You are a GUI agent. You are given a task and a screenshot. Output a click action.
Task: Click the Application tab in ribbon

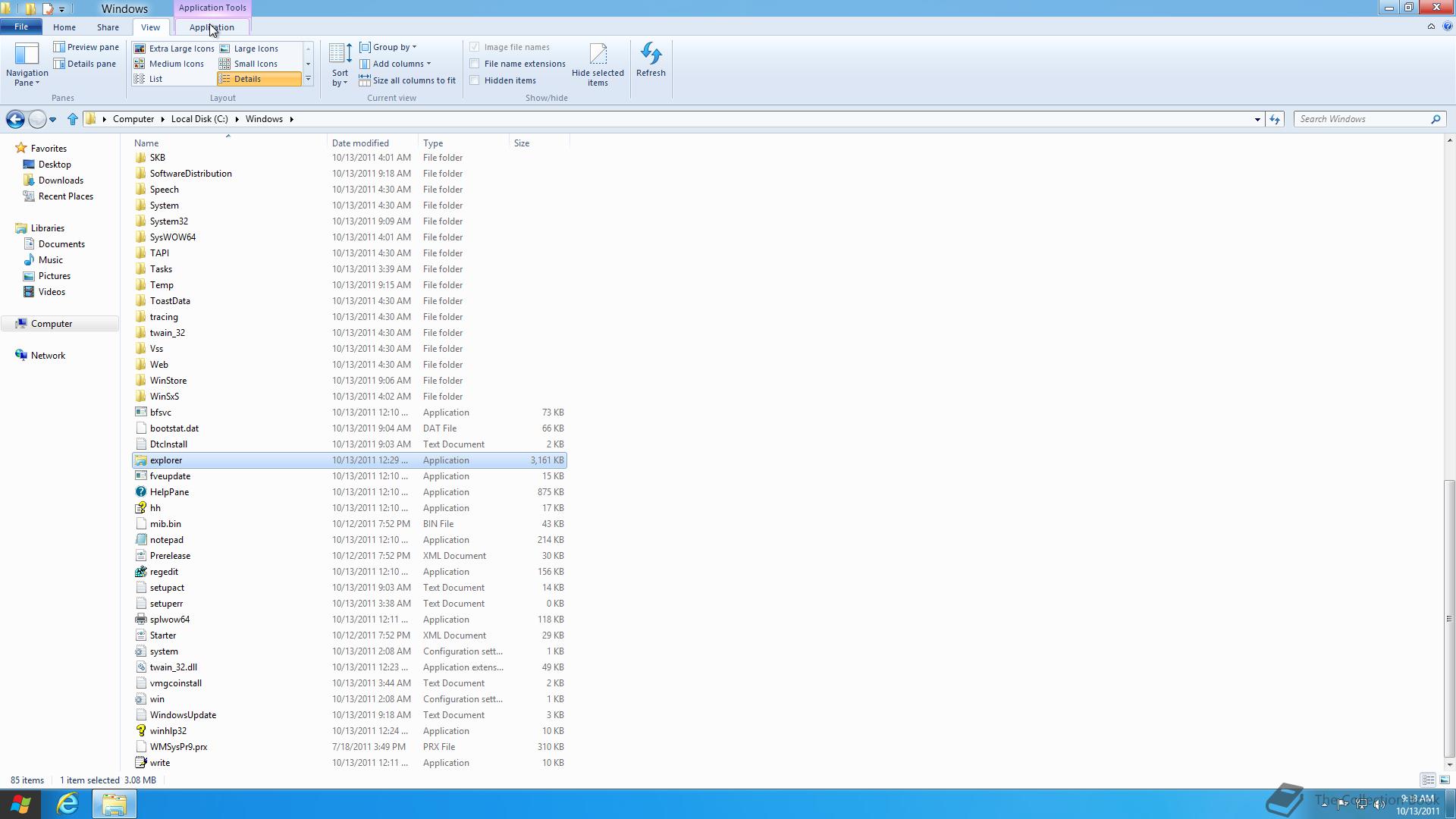tap(211, 27)
